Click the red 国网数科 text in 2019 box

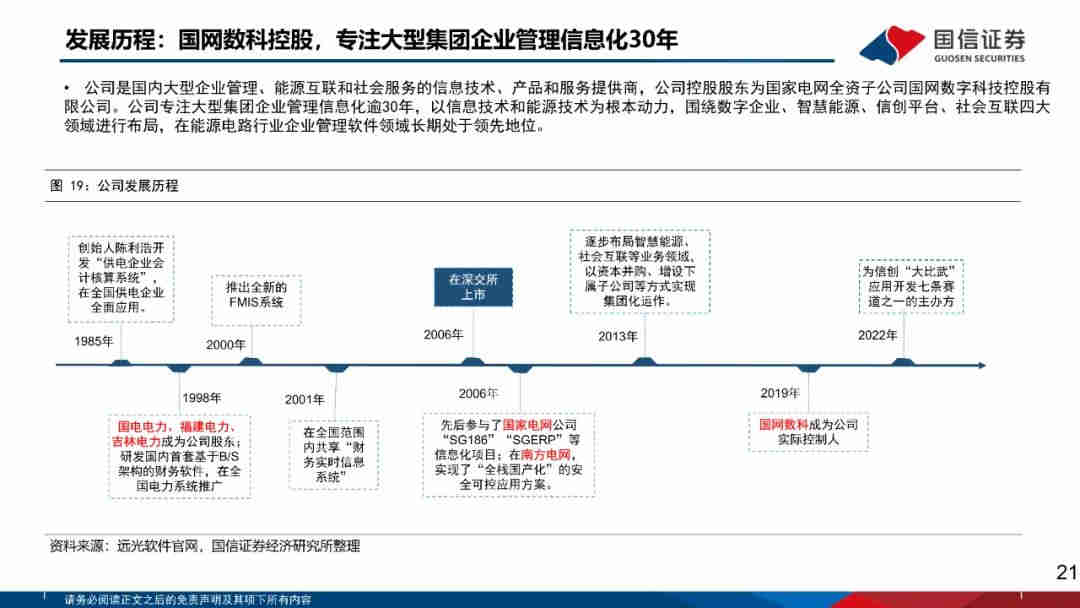783,424
